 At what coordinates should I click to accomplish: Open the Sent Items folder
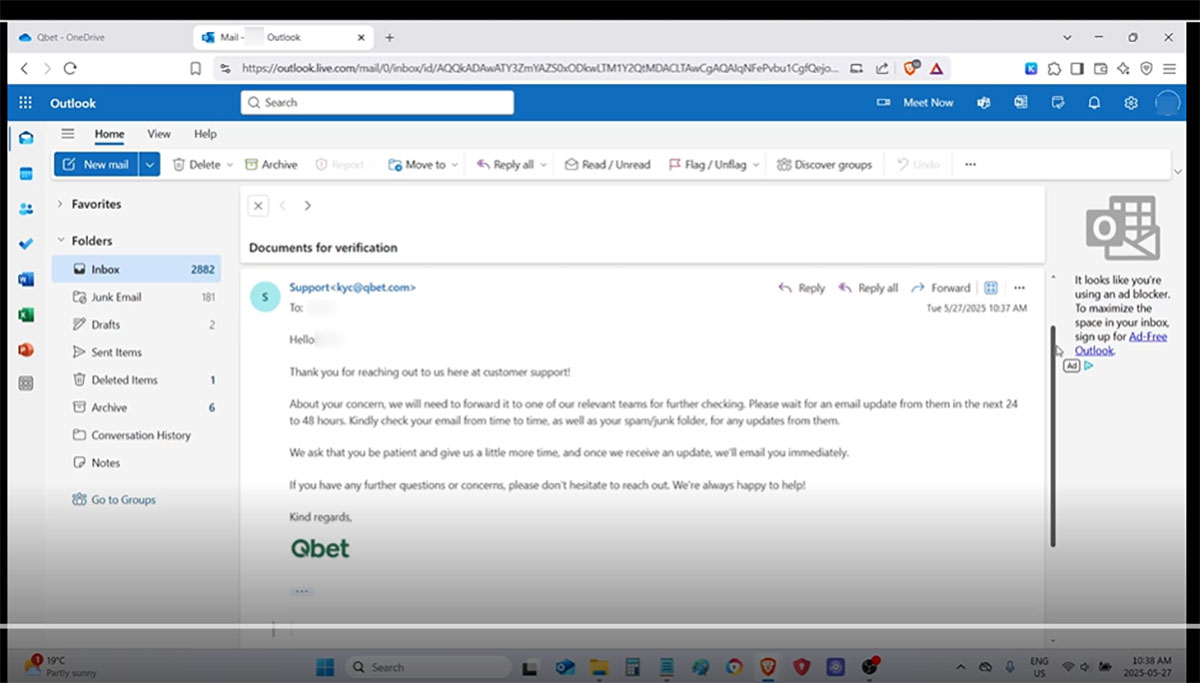(x=136, y=352)
